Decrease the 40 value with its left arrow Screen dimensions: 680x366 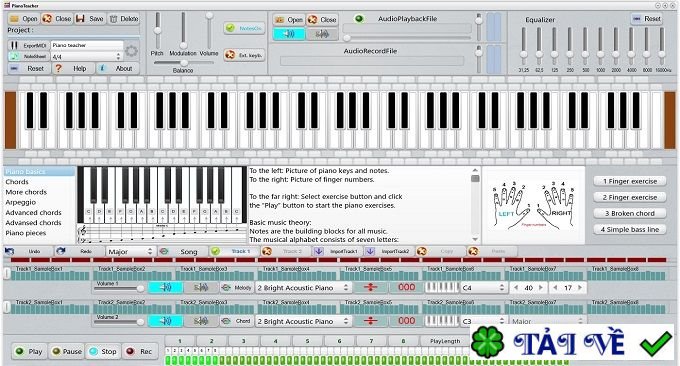pos(516,288)
